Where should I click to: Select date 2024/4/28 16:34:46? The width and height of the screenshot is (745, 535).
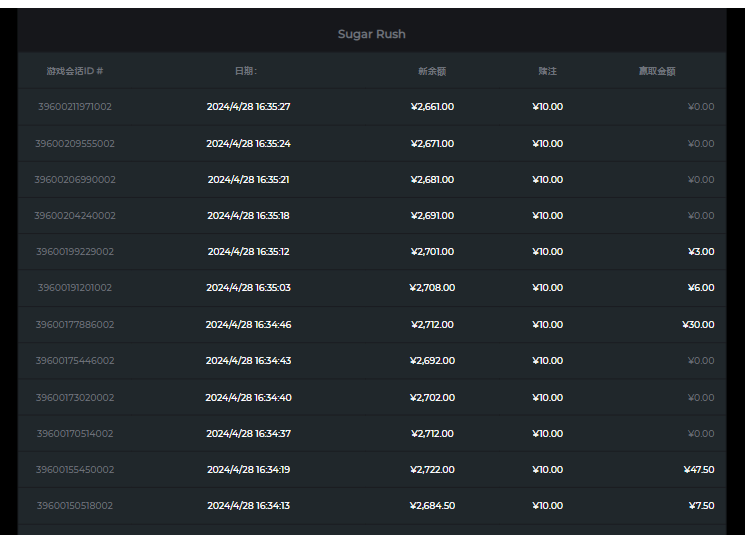[248, 325]
